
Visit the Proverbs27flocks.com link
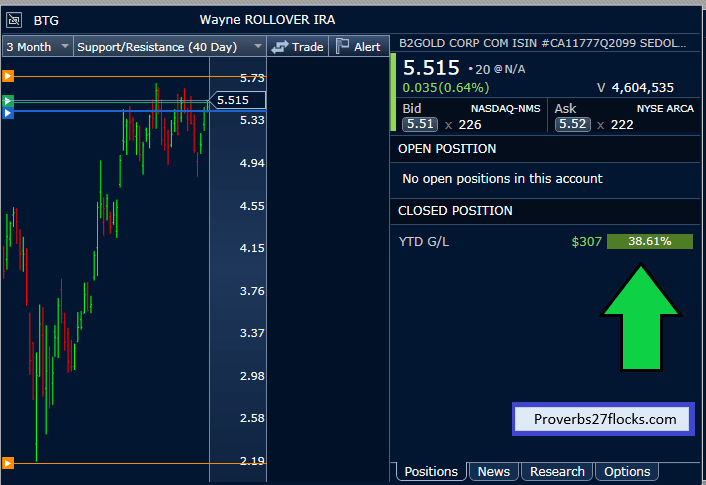point(603,419)
